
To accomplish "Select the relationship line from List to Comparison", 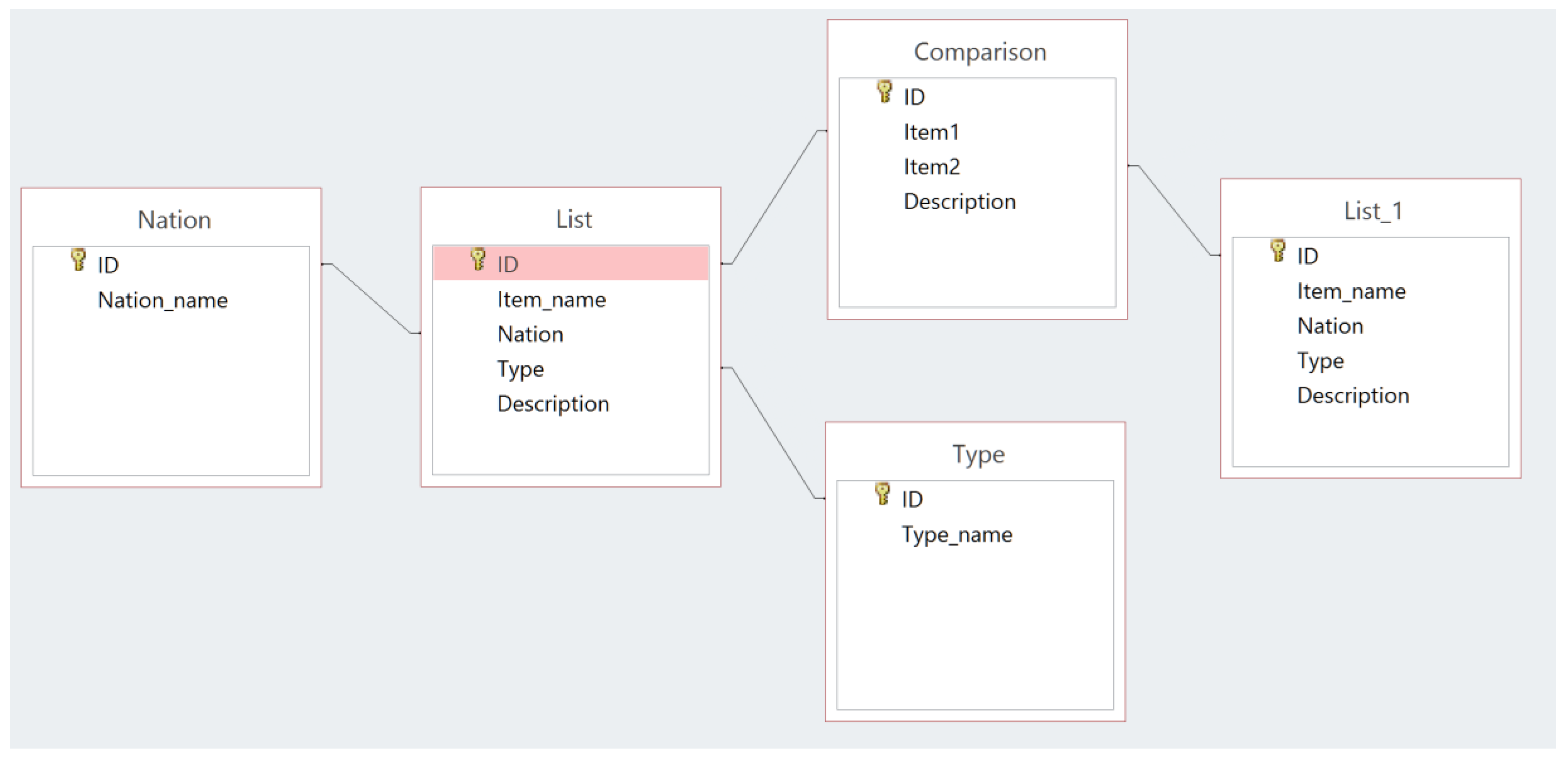I will tap(774, 197).
